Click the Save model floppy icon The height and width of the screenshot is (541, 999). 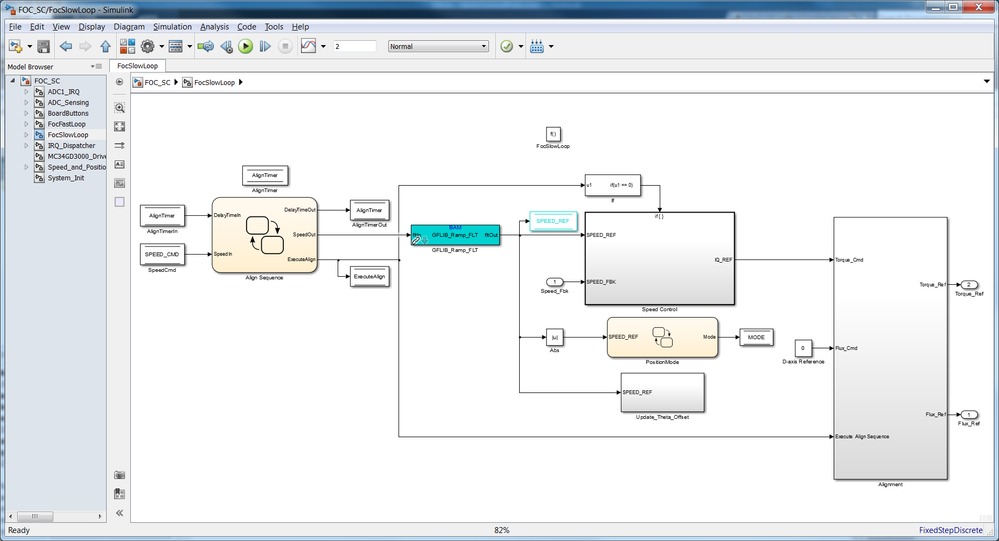(43, 47)
